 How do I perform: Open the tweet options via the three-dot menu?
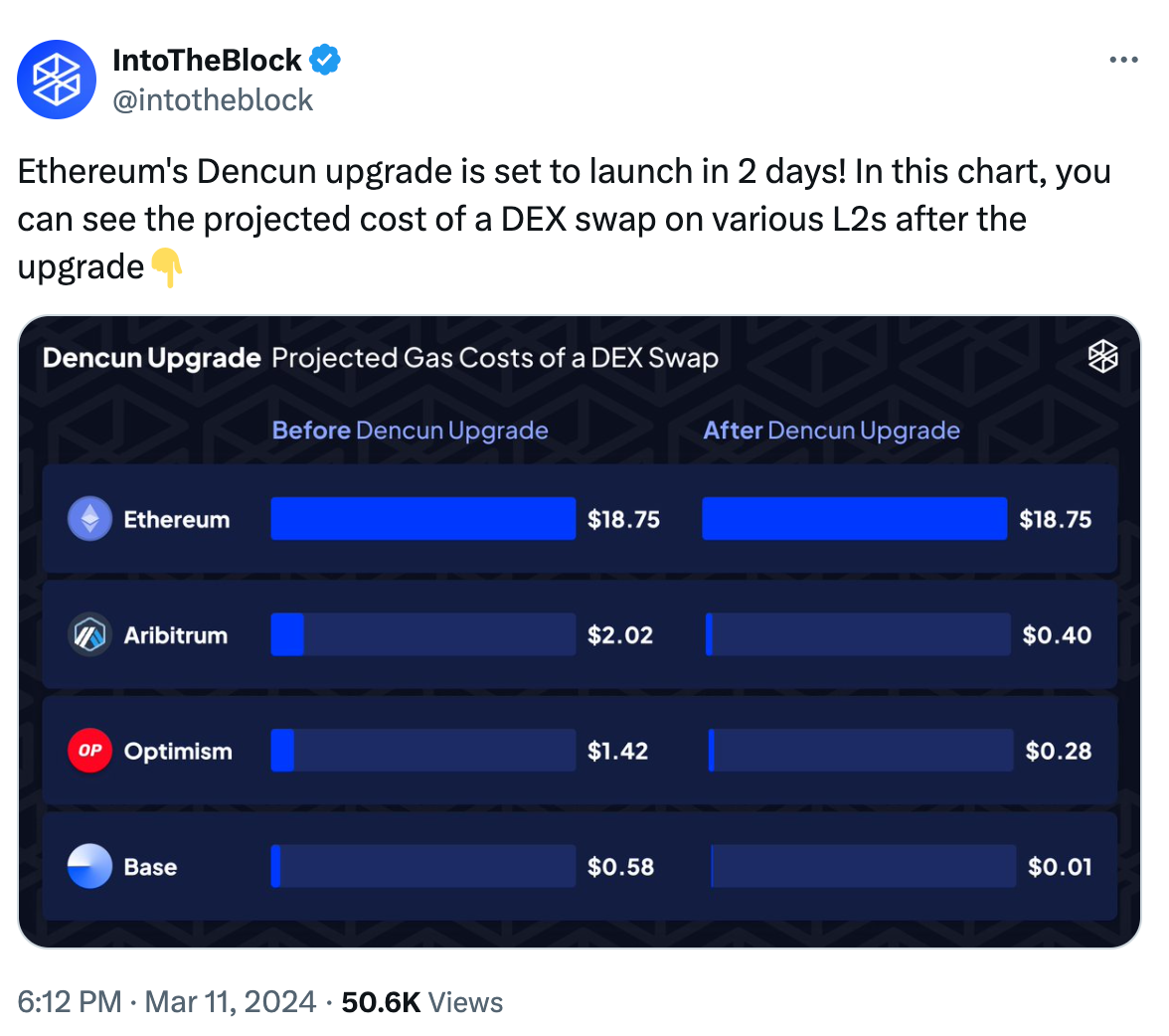click(1123, 59)
